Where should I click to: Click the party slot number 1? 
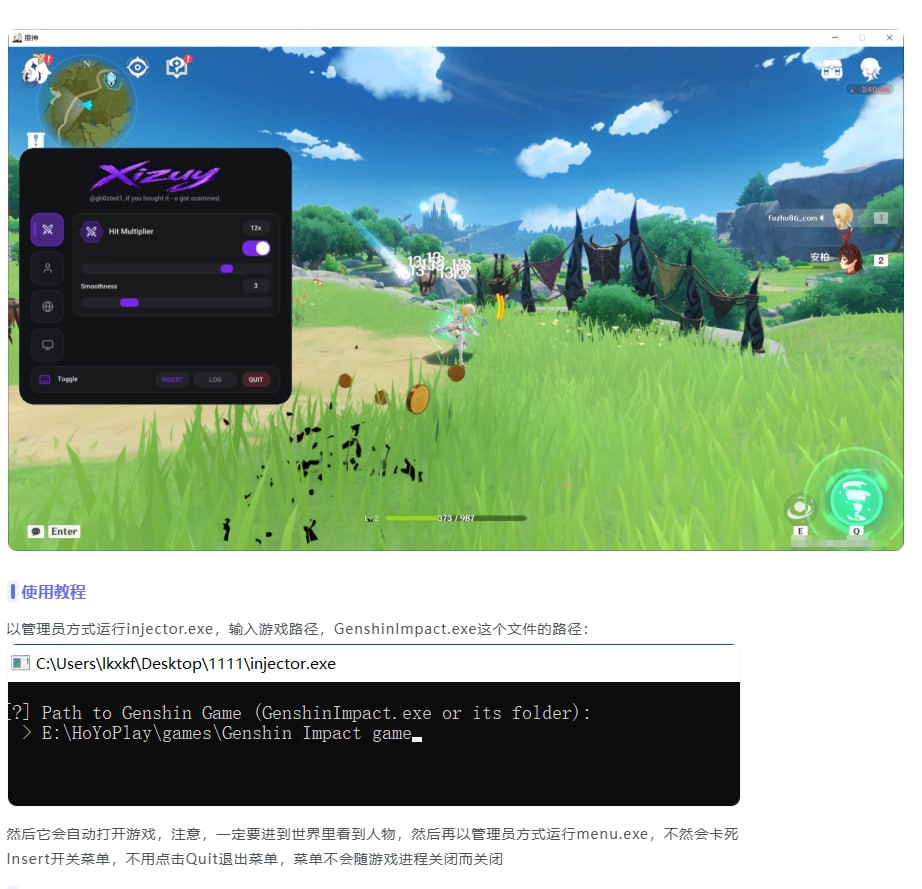point(880,218)
